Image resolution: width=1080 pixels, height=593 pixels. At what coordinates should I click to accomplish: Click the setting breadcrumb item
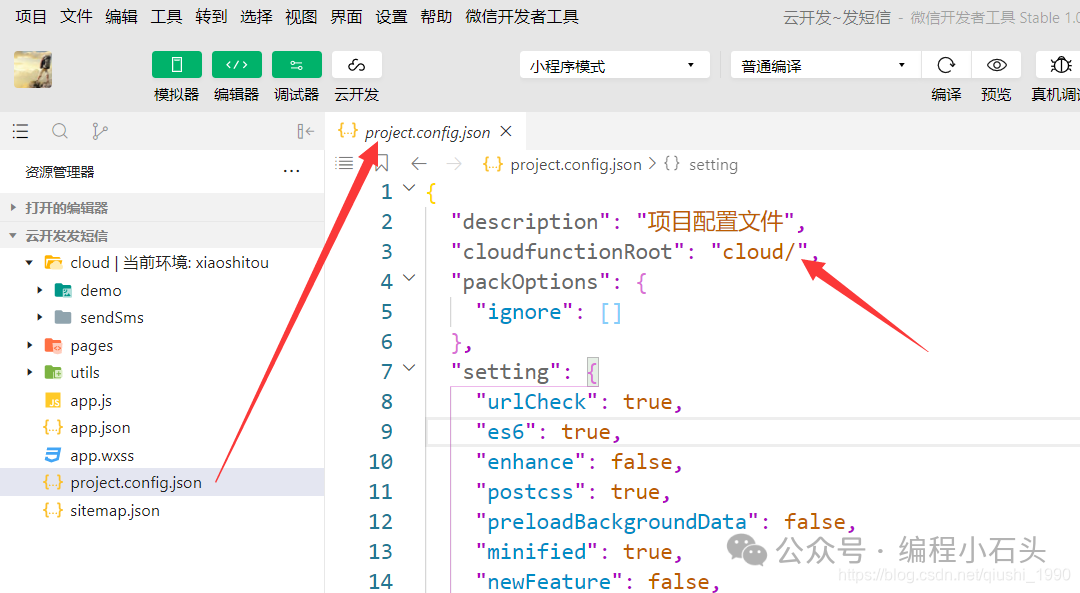point(713,165)
